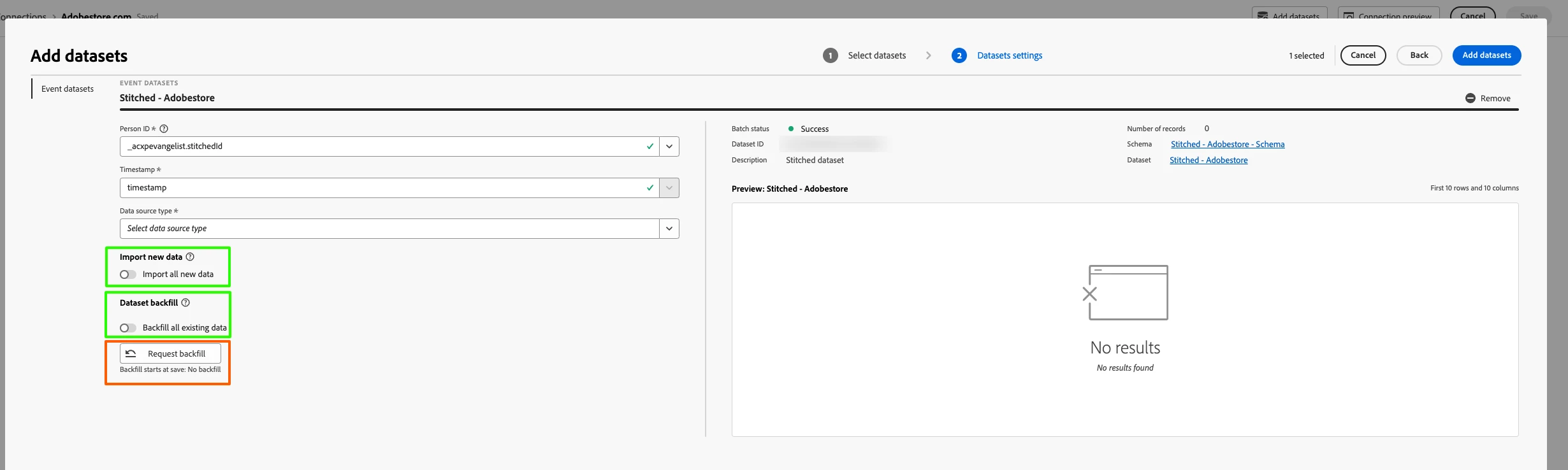
Task: Click the chevron between wizard steps
Action: pos(929,55)
